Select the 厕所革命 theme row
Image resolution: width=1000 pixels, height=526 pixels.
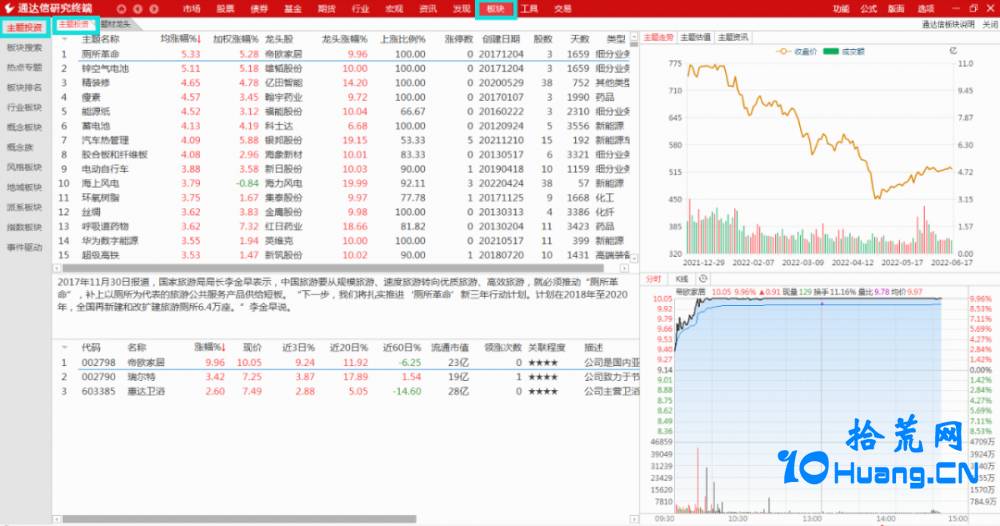click(x=344, y=54)
